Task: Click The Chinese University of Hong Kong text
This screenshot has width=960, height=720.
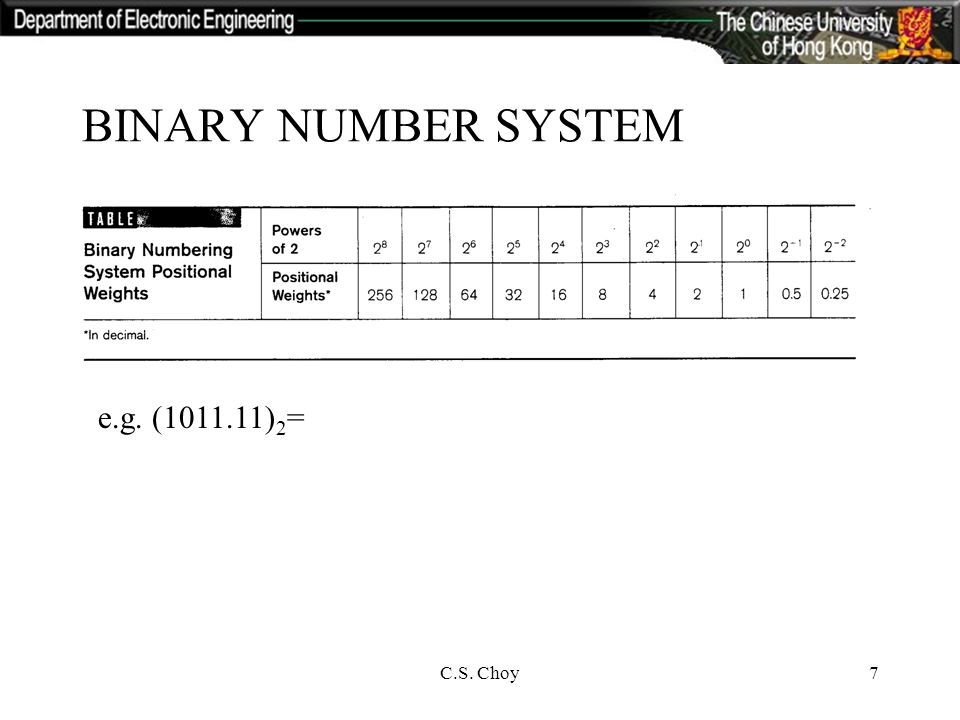Action: (x=805, y=34)
